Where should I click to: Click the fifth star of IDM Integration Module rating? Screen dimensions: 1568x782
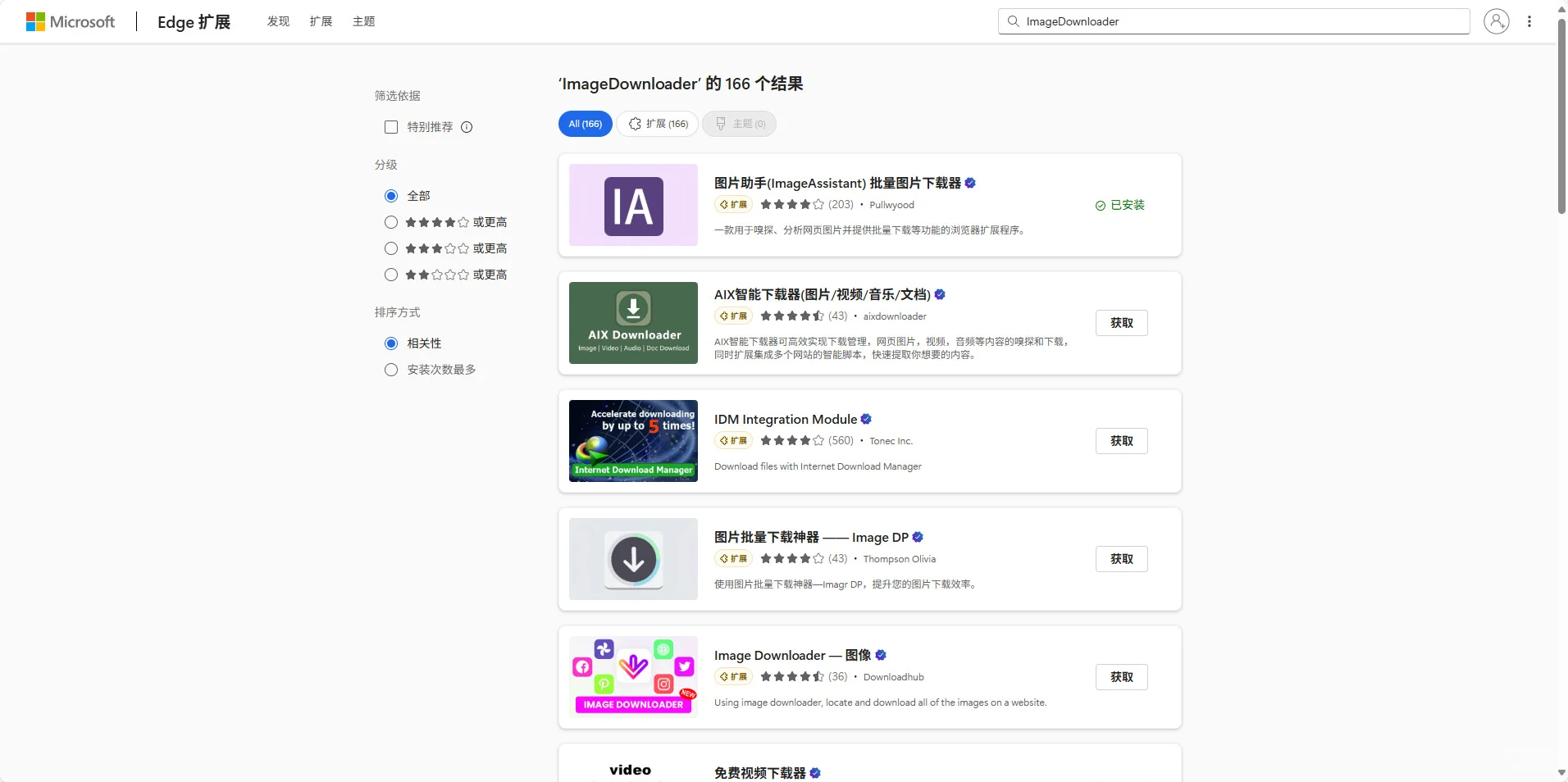(818, 440)
